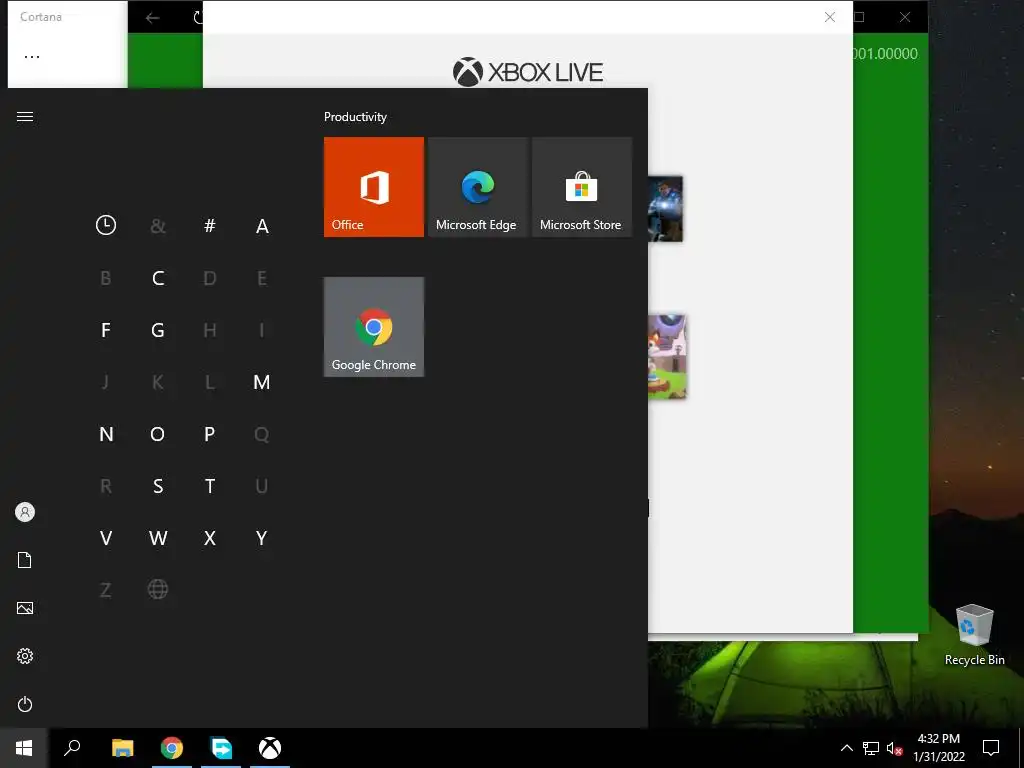Click the upper game thumbnail in Xbox Live dialog
This screenshot has width=1024, height=768.
coord(665,209)
